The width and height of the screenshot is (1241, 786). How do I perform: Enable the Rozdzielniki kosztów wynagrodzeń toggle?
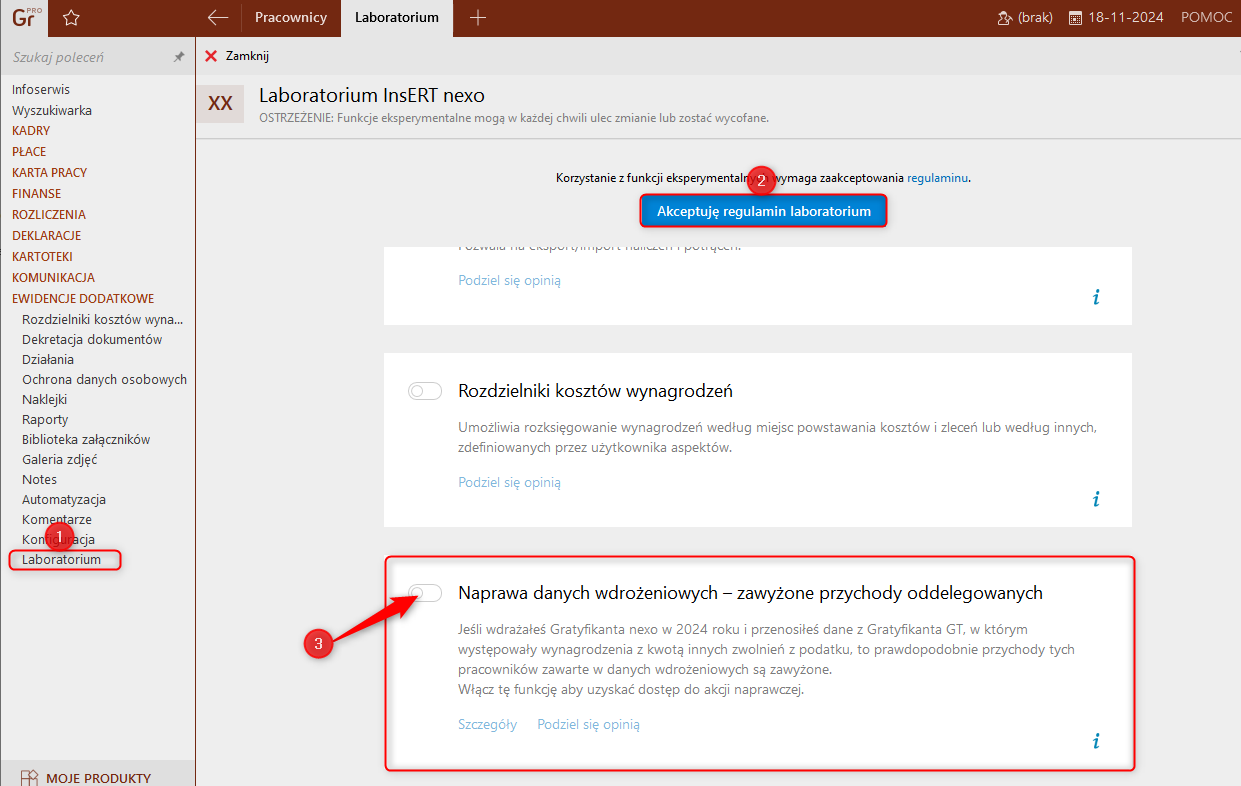click(425, 391)
